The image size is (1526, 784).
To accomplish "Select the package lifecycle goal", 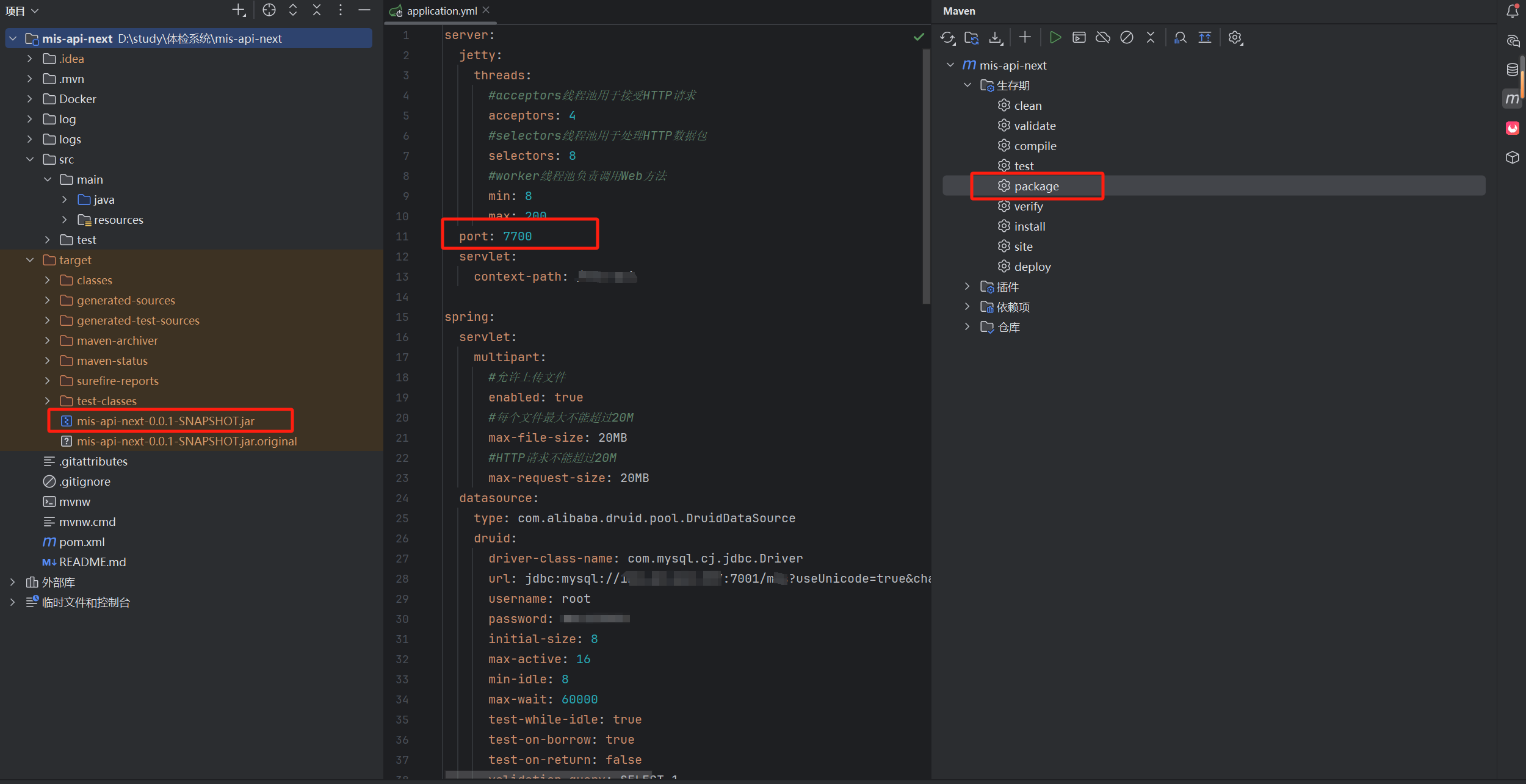I will tap(1036, 186).
